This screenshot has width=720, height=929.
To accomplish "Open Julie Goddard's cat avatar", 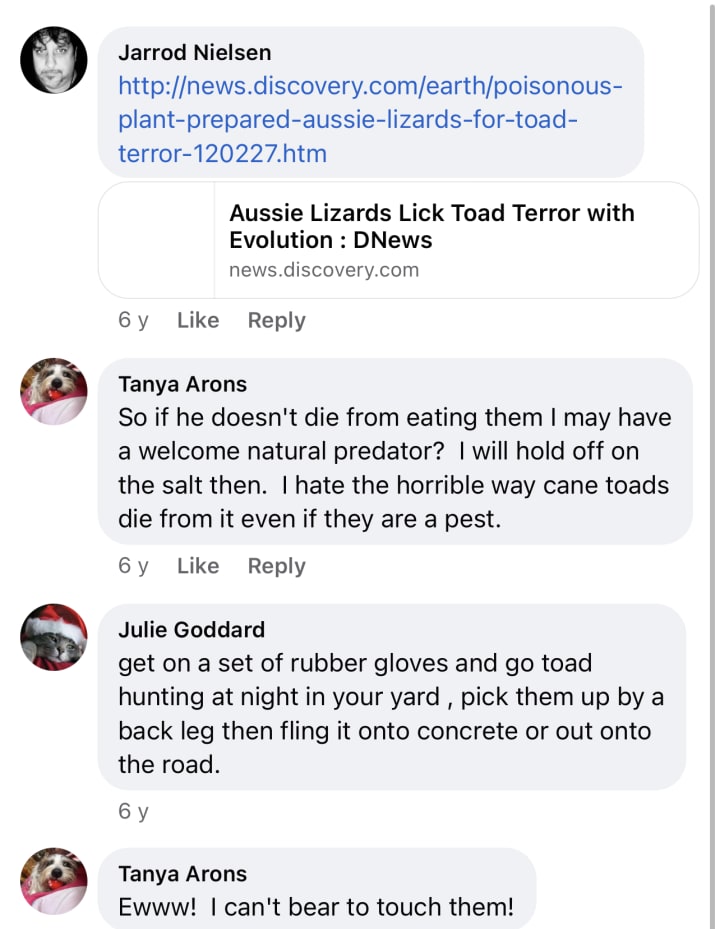I will tap(54, 637).
